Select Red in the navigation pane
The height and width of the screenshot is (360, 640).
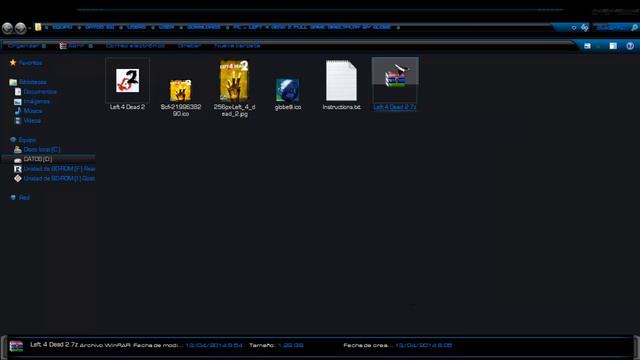pyautogui.click(x=24, y=198)
